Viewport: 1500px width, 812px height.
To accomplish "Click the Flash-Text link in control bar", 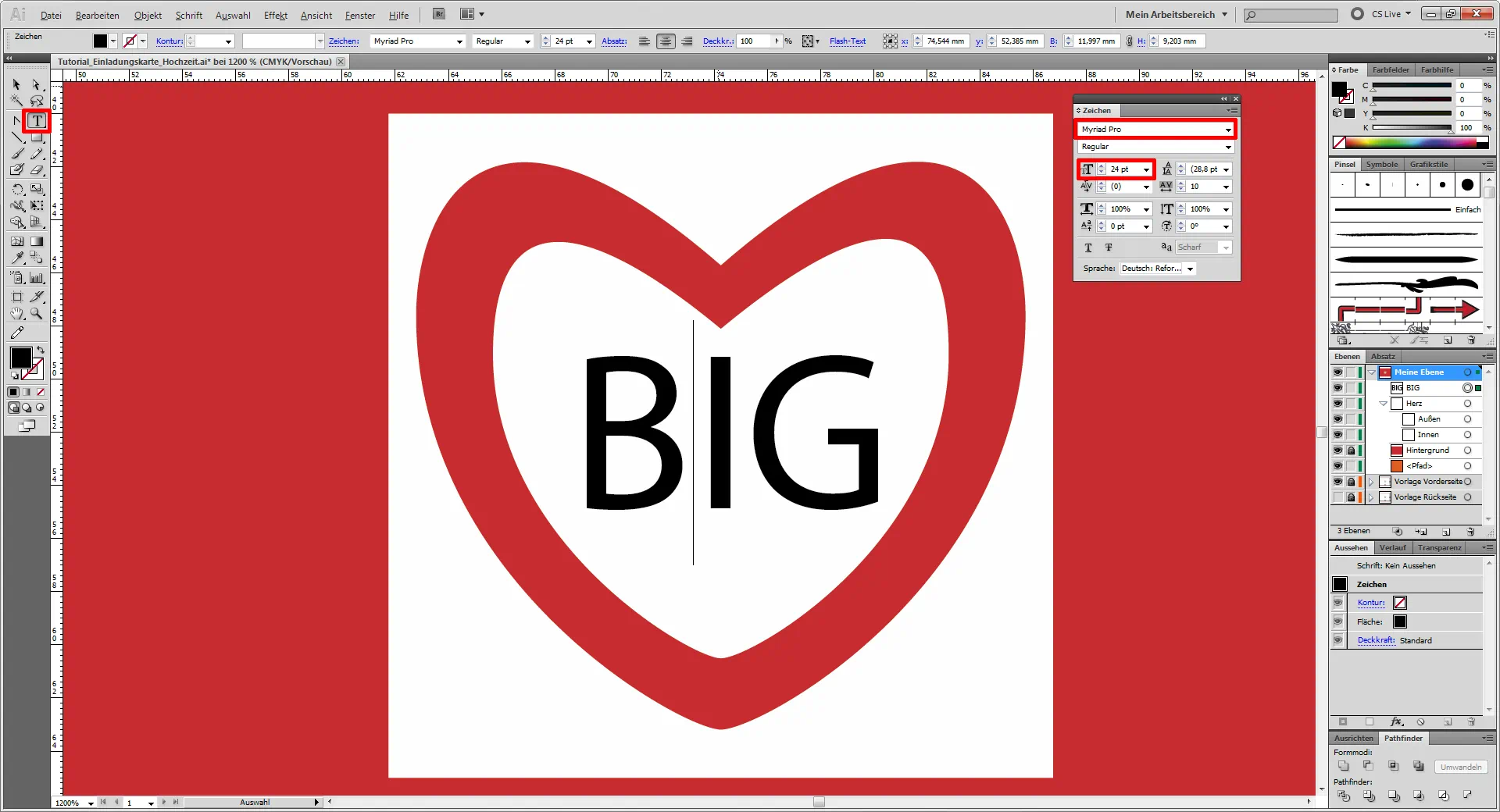I will coord(847,41).
